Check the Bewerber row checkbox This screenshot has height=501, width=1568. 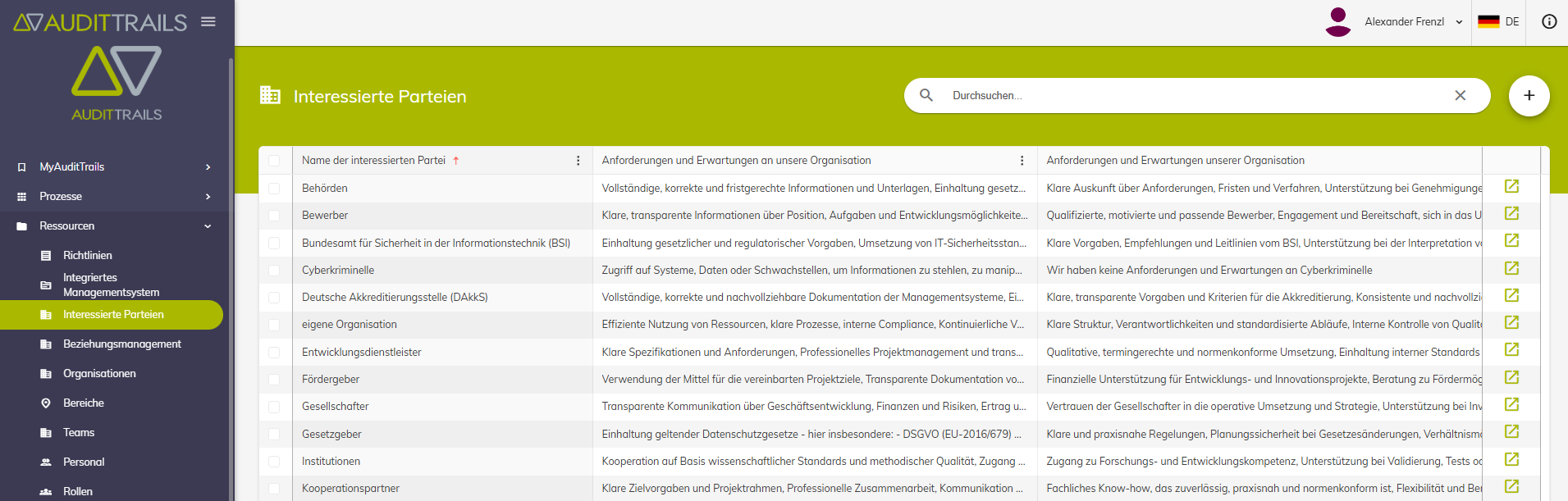(x=274, y=216)
